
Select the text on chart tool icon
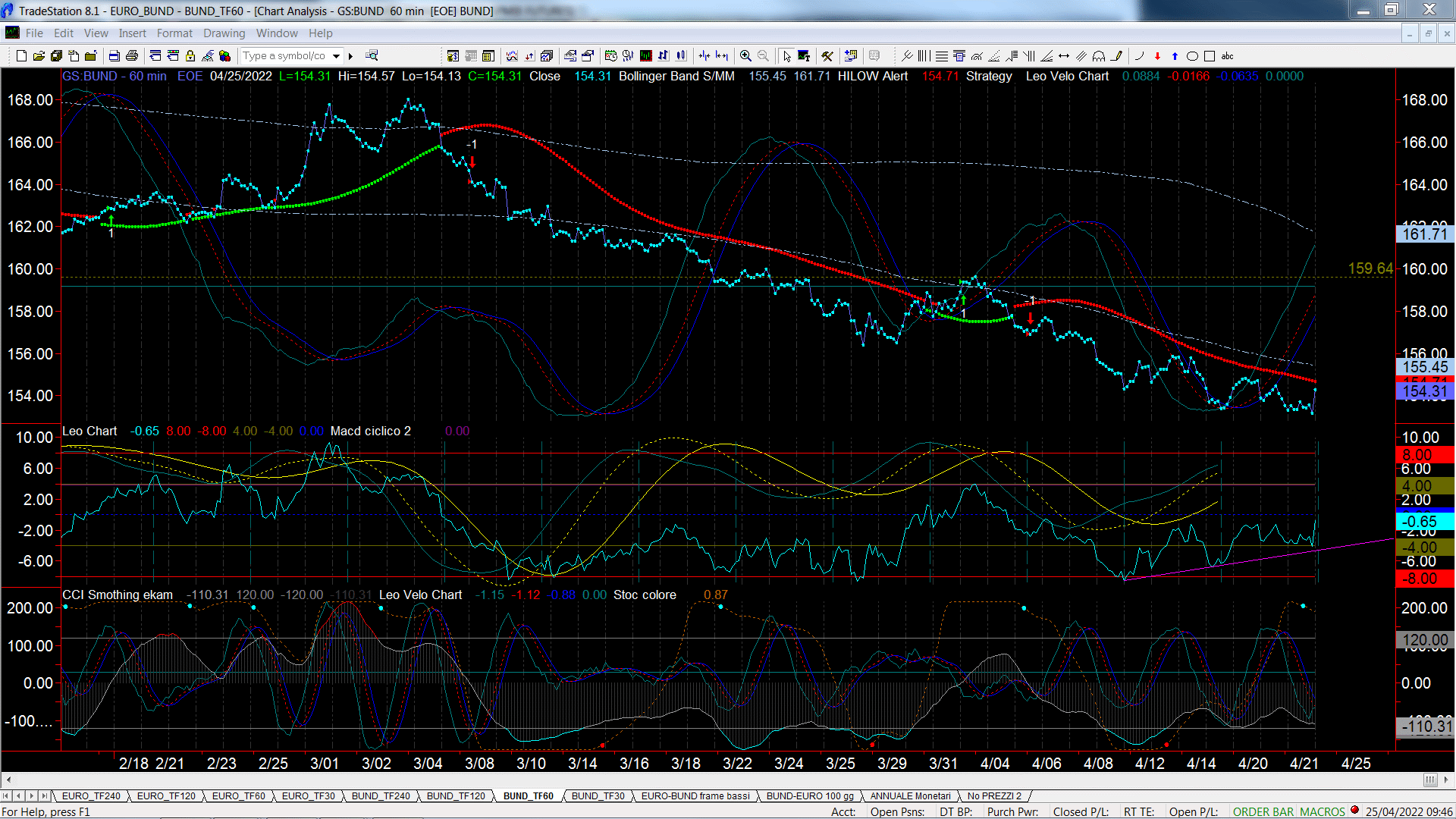pos(804,56)
